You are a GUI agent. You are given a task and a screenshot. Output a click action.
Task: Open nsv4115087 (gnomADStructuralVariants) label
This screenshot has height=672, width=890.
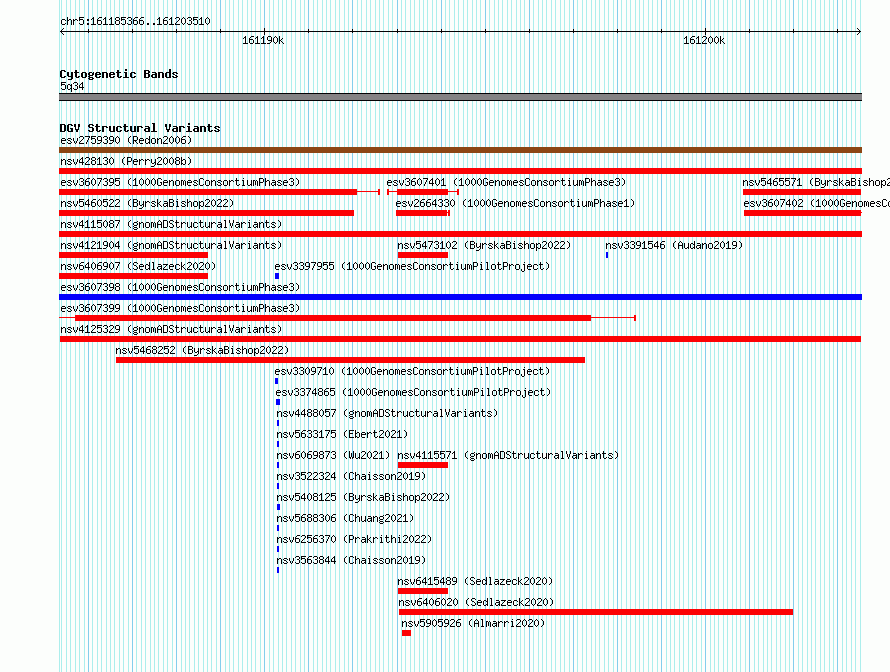[171, 224]
